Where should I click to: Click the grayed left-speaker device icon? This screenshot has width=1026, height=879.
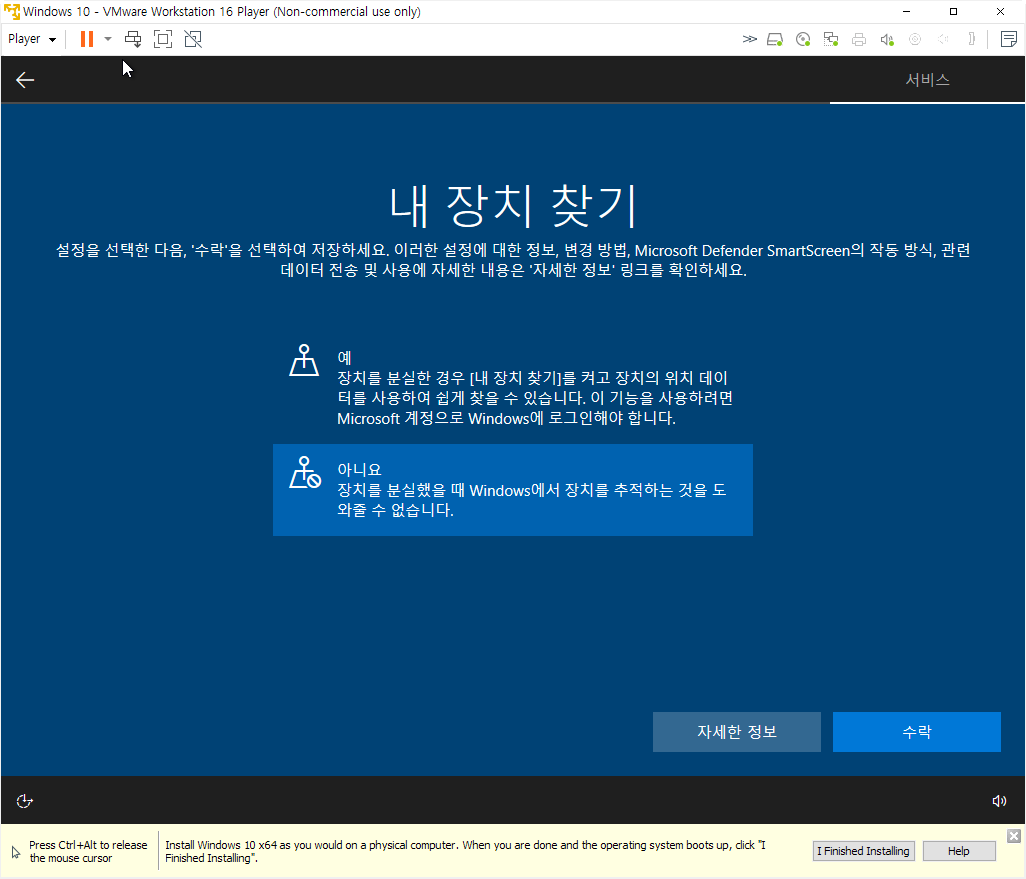[944, 39]
